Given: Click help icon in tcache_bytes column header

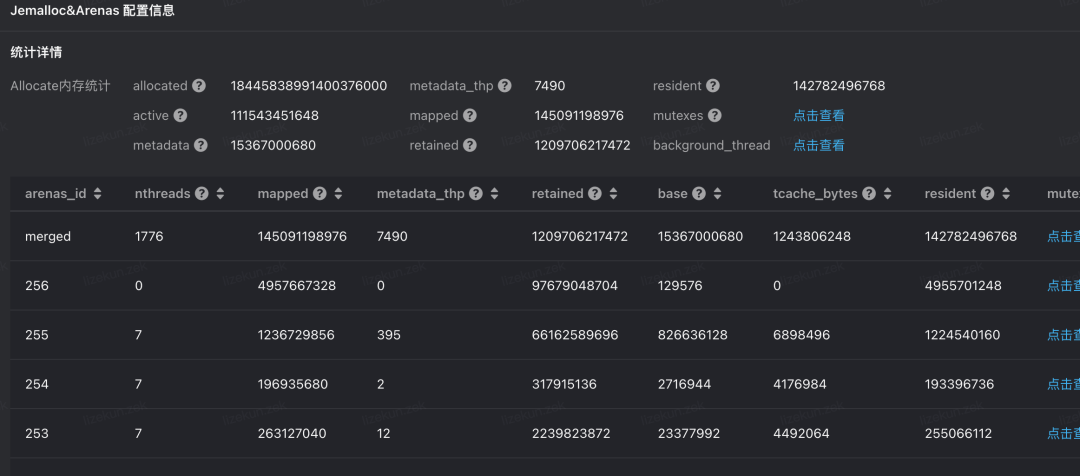Looking at the screenshot, I should [x=870, y=194].
